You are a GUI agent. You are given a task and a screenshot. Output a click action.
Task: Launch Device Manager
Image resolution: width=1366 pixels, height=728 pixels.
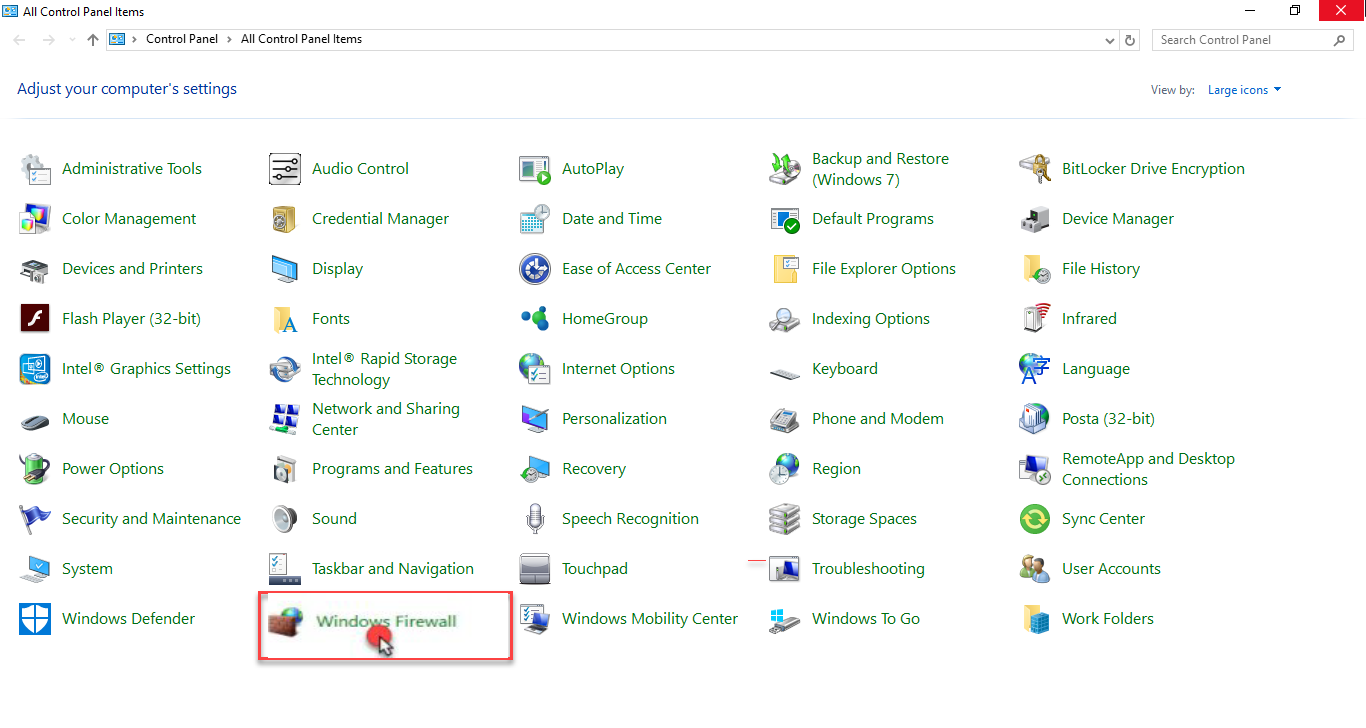pos(1117,218)
